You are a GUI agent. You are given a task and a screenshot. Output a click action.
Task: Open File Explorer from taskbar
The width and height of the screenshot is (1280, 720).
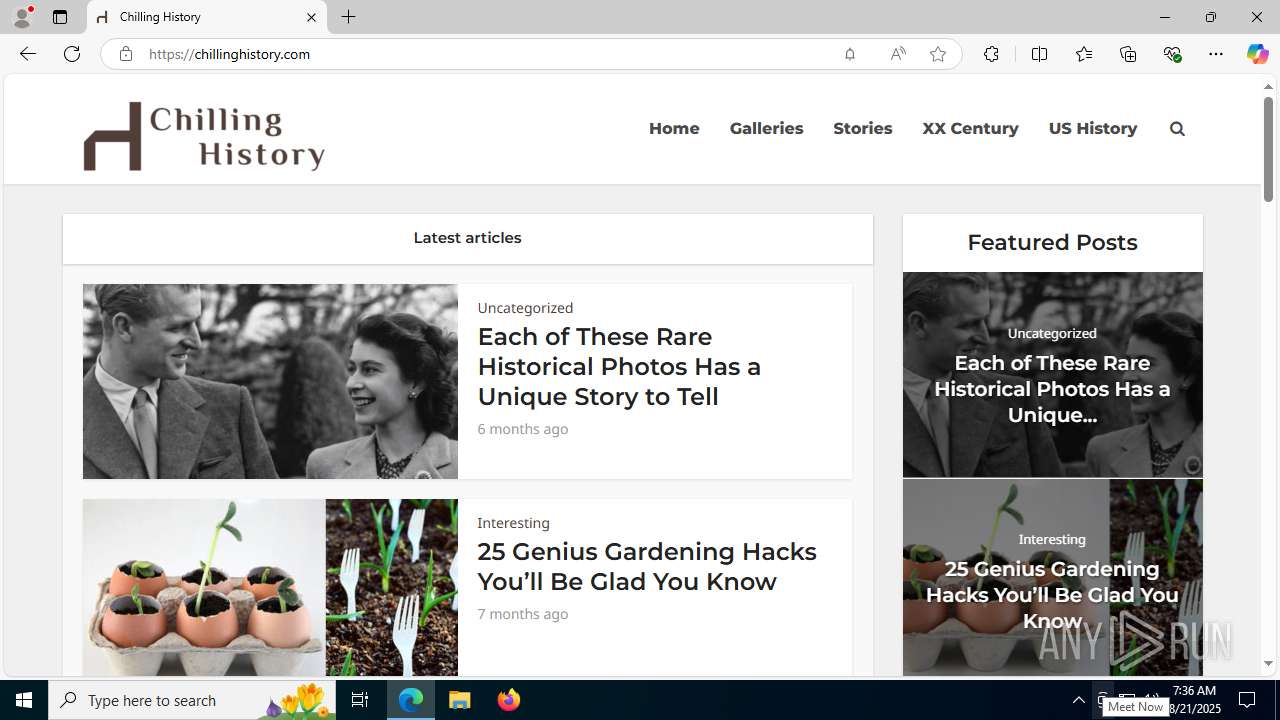coord(460,700)
